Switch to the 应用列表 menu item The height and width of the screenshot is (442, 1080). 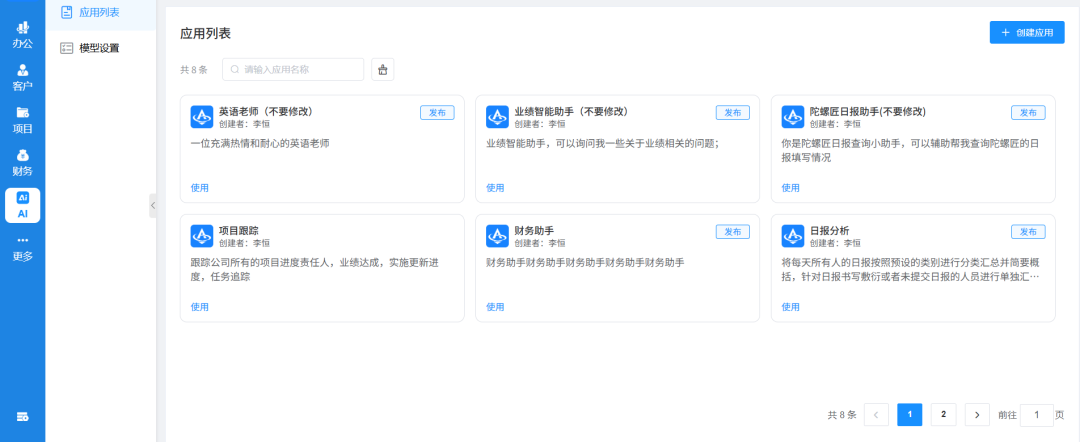[x=101, y=12]
